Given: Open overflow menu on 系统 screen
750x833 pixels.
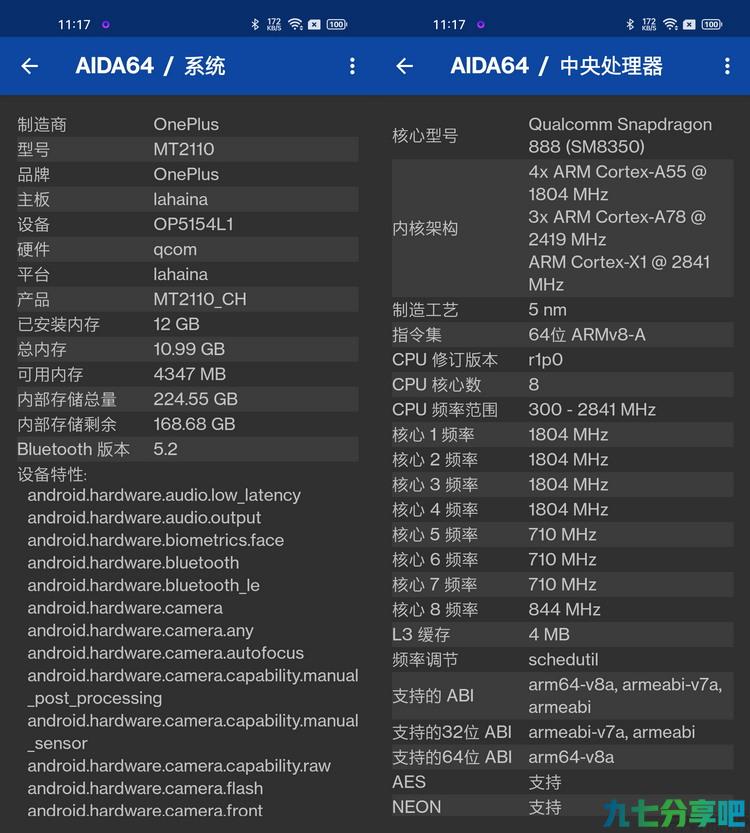Looking at the screenshot, I should pos(352,66).
